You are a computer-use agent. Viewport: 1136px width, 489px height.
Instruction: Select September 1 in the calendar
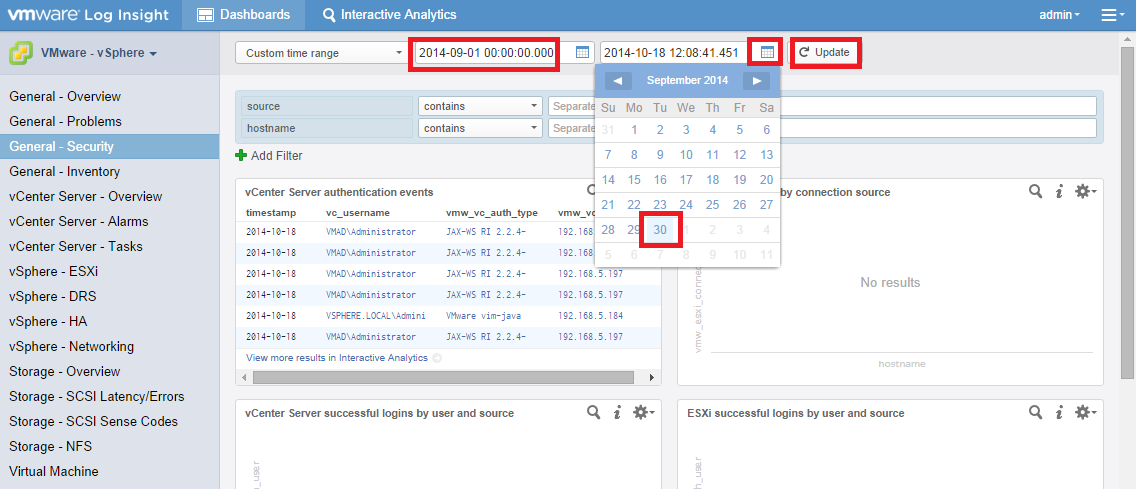[x=634, y=130]
